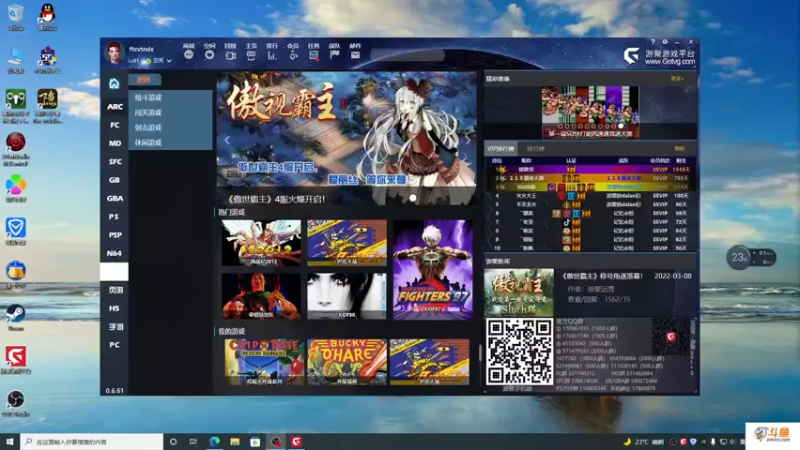Open the Steam desktop shortcut
Viewport: 800px width, 450px height.
point(16,317)
